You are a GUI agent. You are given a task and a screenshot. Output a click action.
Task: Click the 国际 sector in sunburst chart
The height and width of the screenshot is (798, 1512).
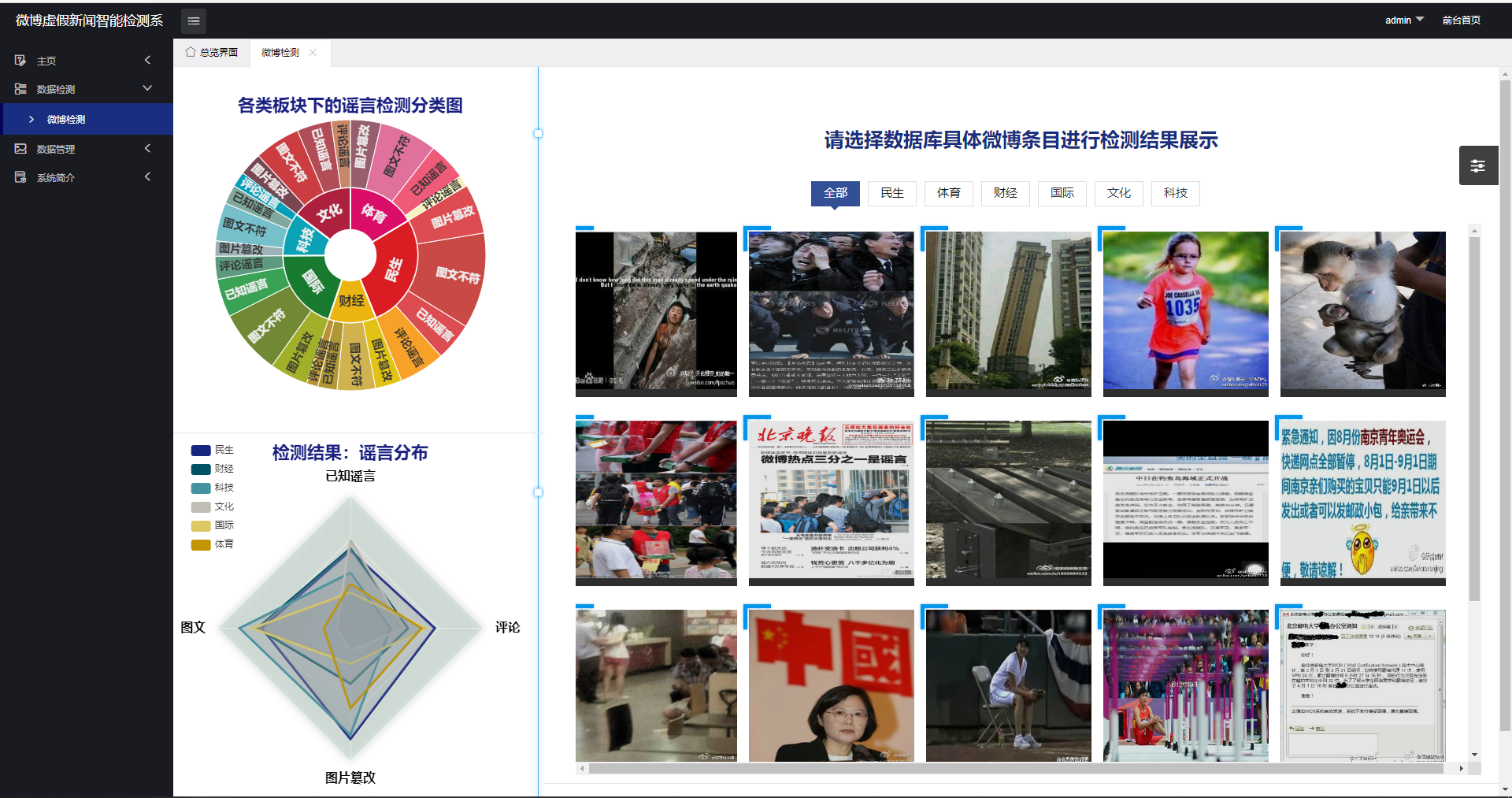[313, 281]
